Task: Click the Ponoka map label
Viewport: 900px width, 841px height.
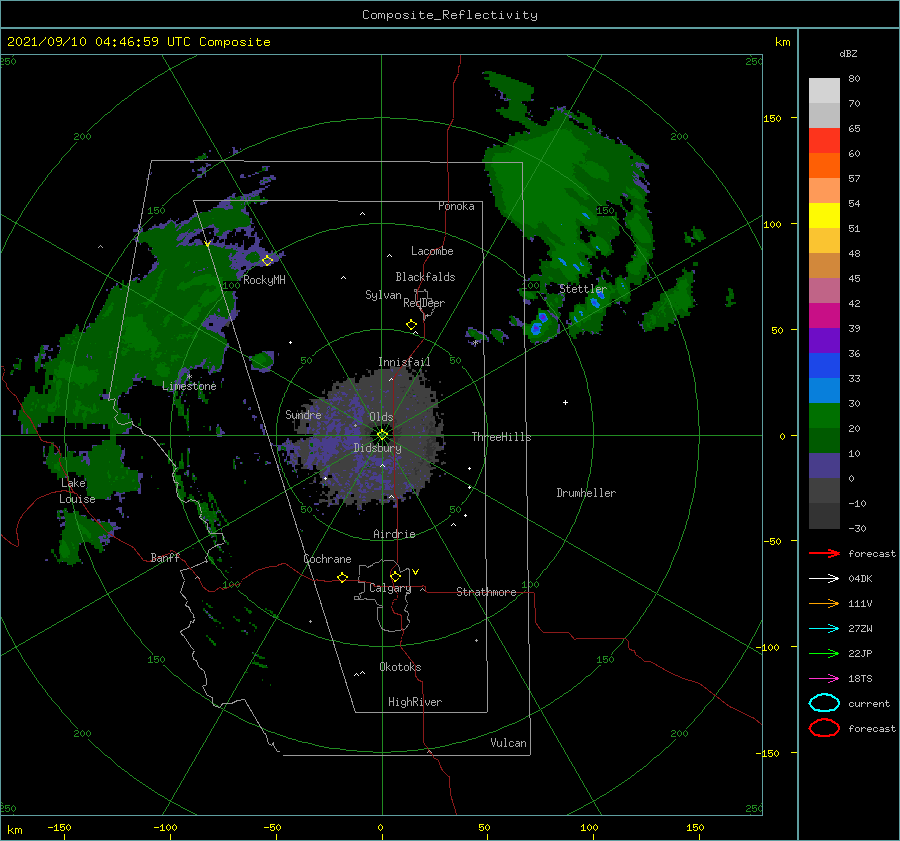Action: (456, 206)
